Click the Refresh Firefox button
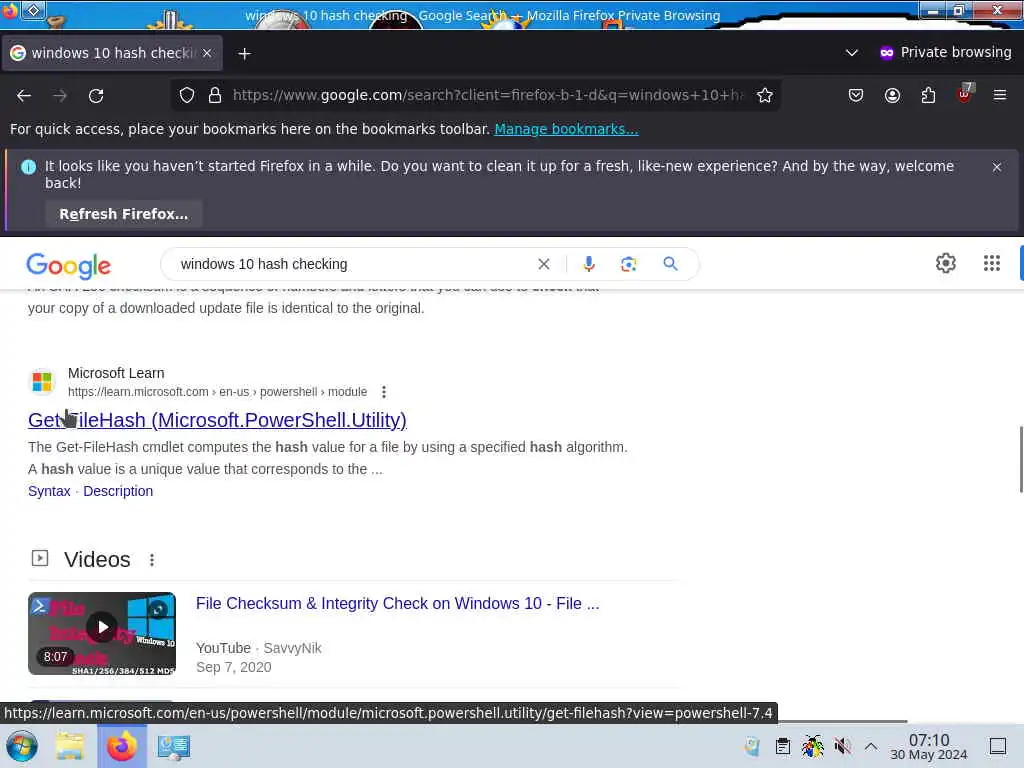 [x=123, y=214]
